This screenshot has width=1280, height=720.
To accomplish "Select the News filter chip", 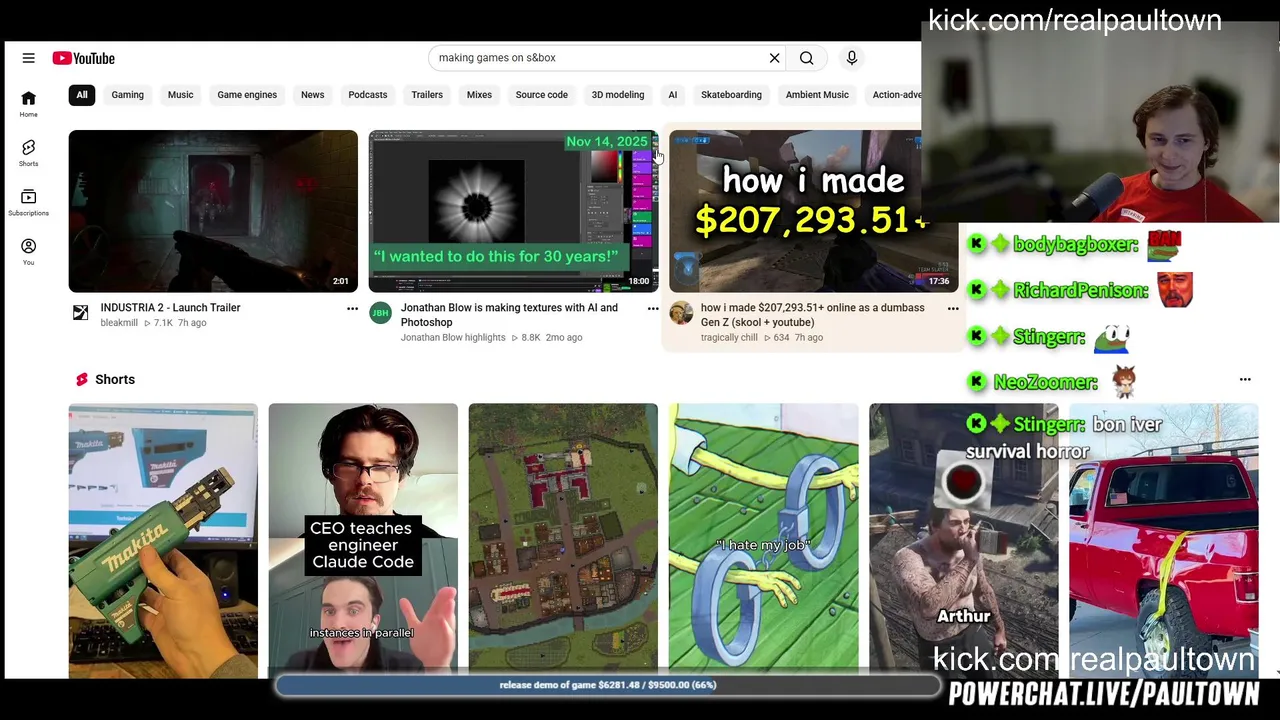I will 313,95.
